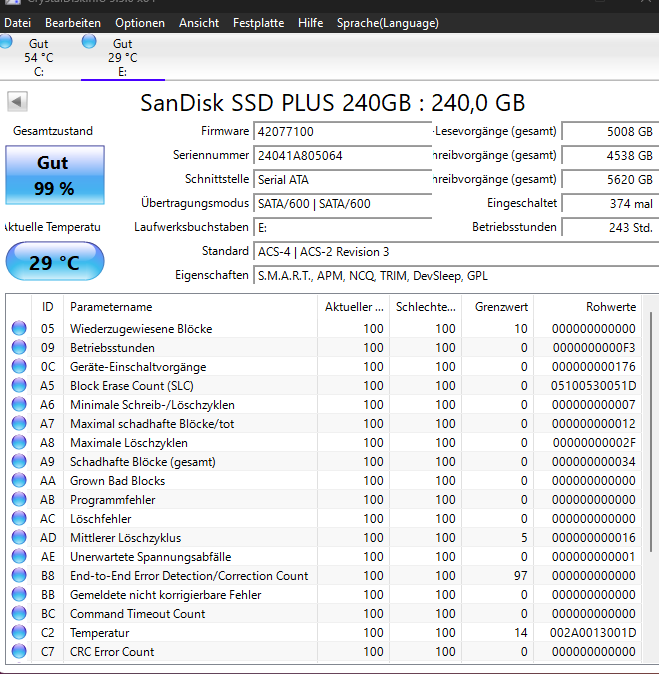This screenshot has height=674, width=659.
Task: Click status orb for Gemeldete nicht korrigierbare Fehler
Action: click(19, 594)
